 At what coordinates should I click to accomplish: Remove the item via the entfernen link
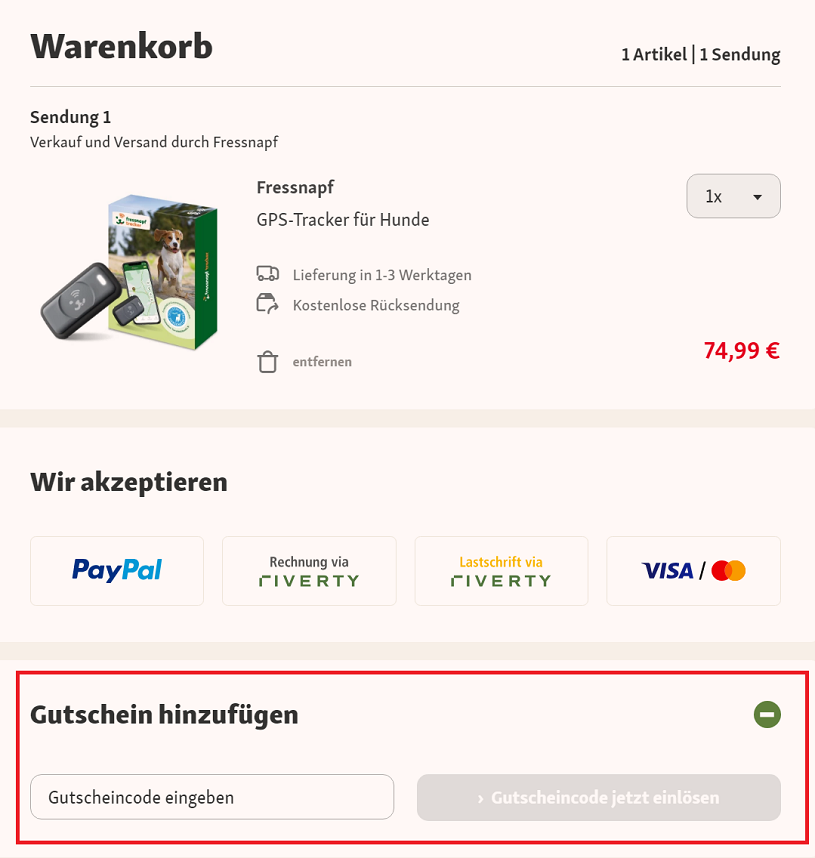point(320,361)
